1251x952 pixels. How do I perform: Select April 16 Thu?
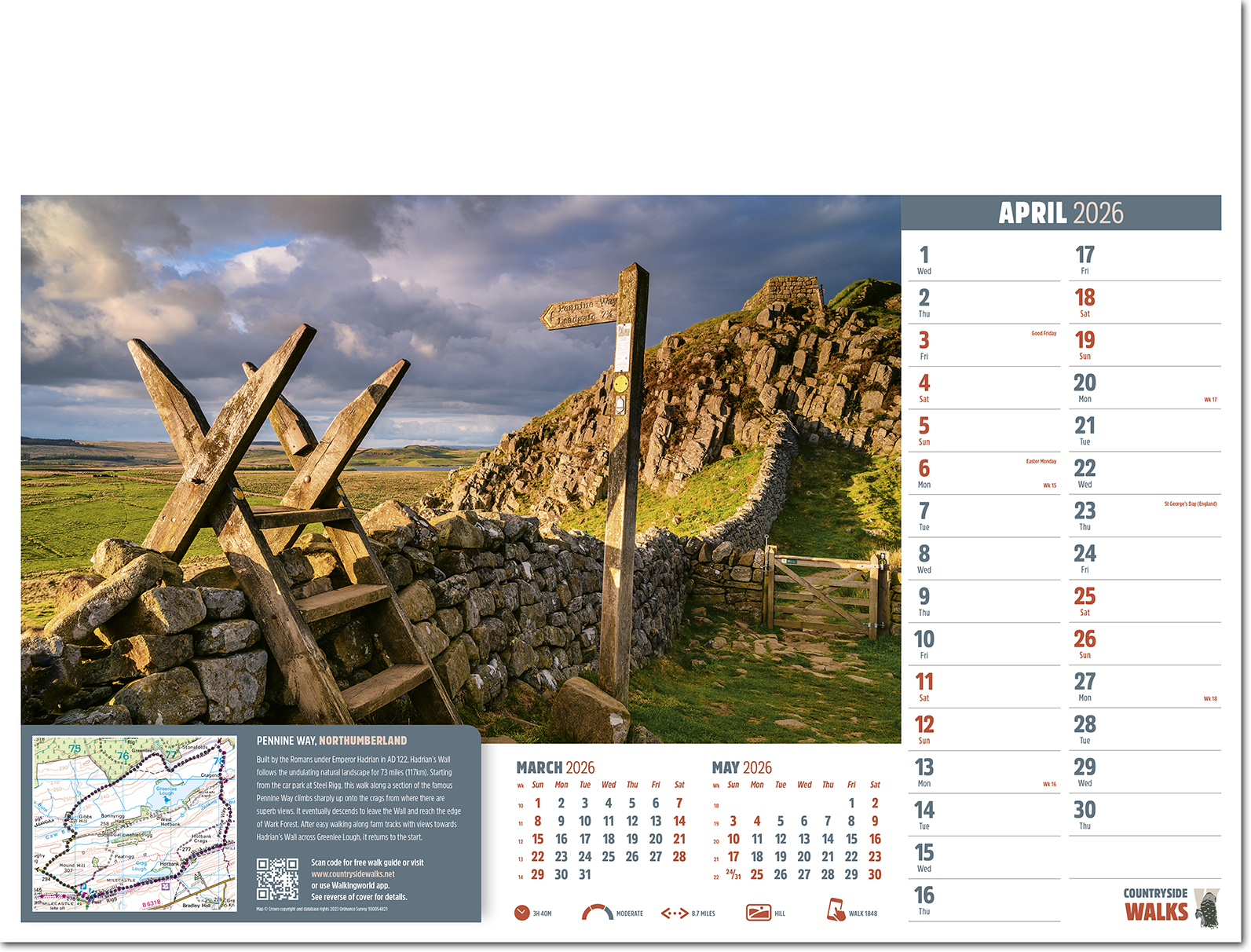point(924,900)
